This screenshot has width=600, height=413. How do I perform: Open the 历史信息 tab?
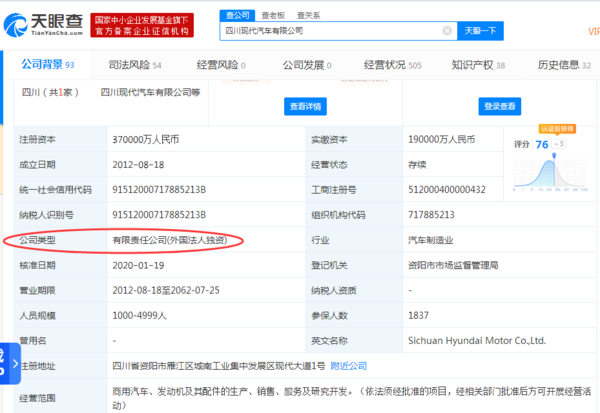(564, 65)
